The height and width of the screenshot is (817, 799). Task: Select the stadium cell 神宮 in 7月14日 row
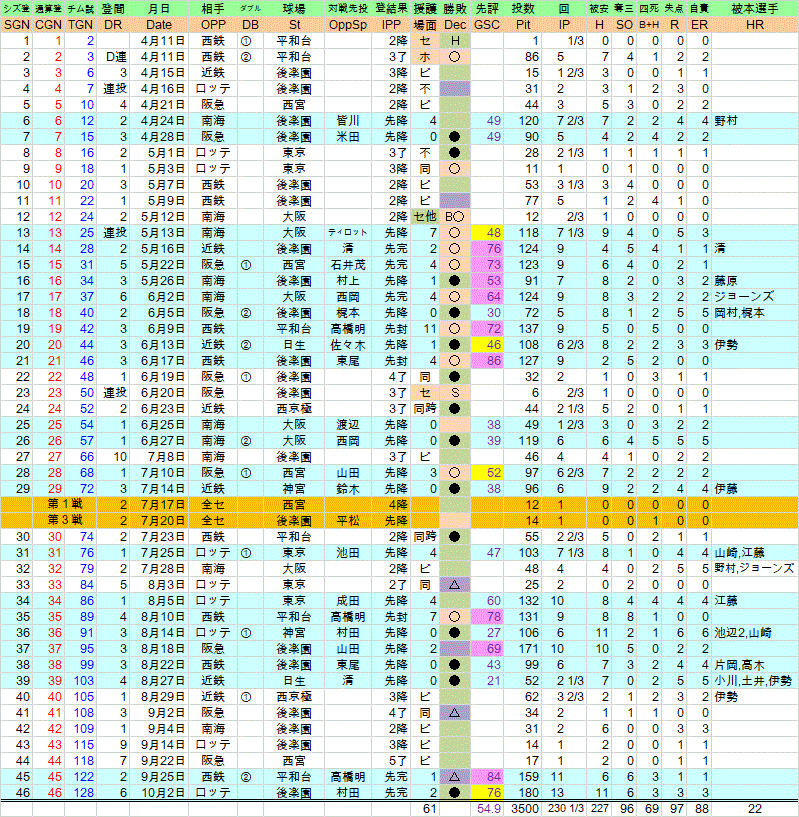tap(294, 489)
